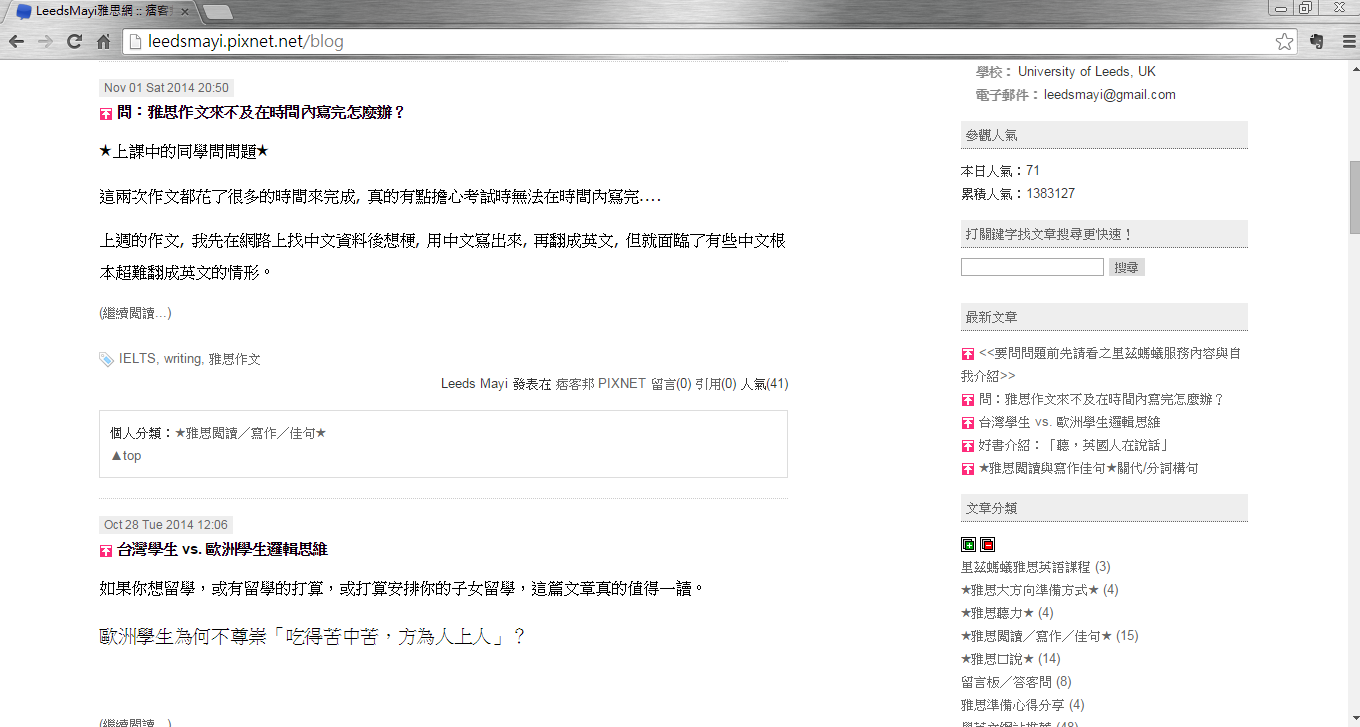The height and width of the screenshot is (727, 1360).
Task: Switch to the LeedsMayi雅思網 browser tab
Action: [x=100, y=11]
